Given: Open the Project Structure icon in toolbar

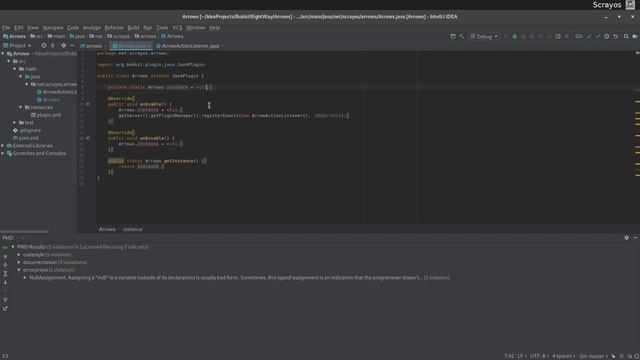Looking at the screenshot, I should coord(635,36).
